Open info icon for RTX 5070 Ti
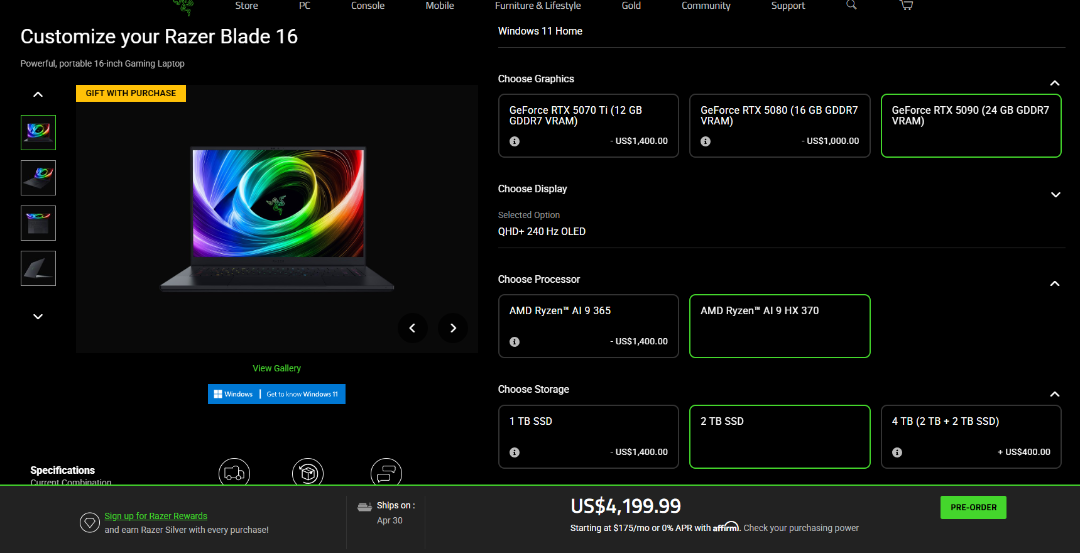Viewport: 1080px width, 553px height. pyautogui.click(x=515, y=141)
